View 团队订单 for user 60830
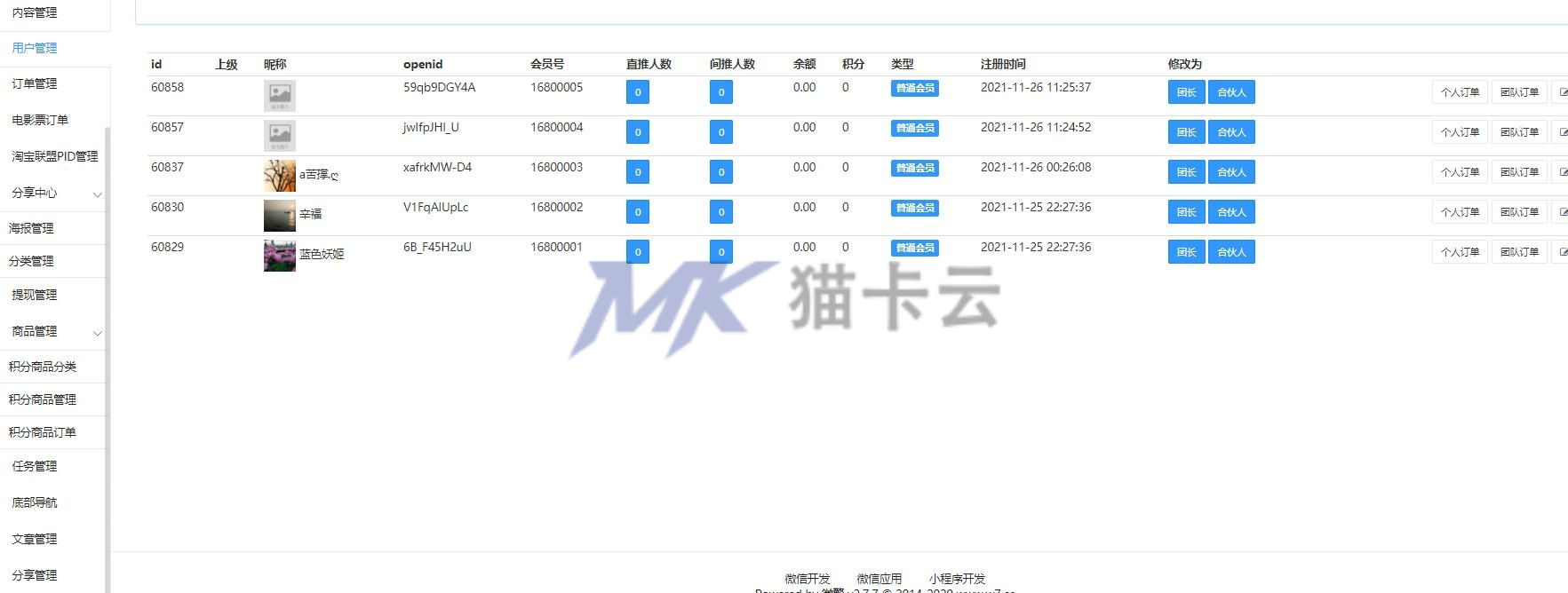Image resolution: width=1568 pixels, height=593 pixels. [x=1519, y=212]
